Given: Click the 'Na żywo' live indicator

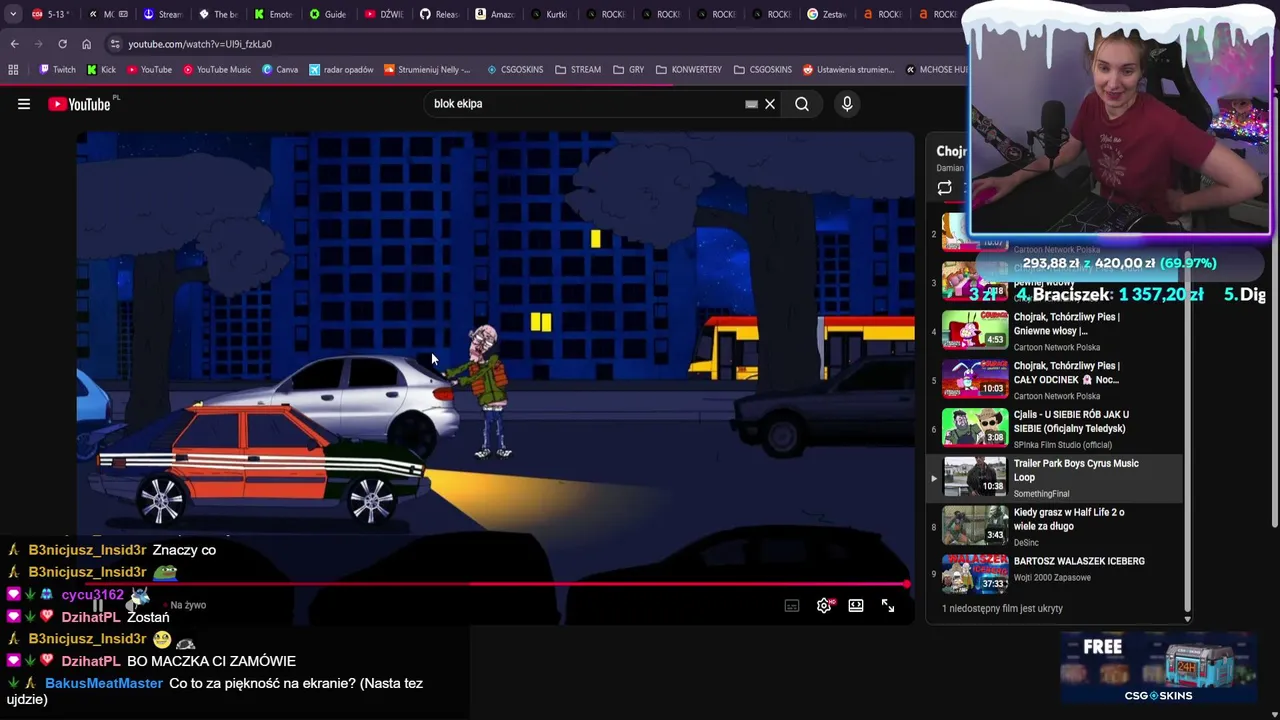Looking at the screenshot, I should tap(188, 605).
